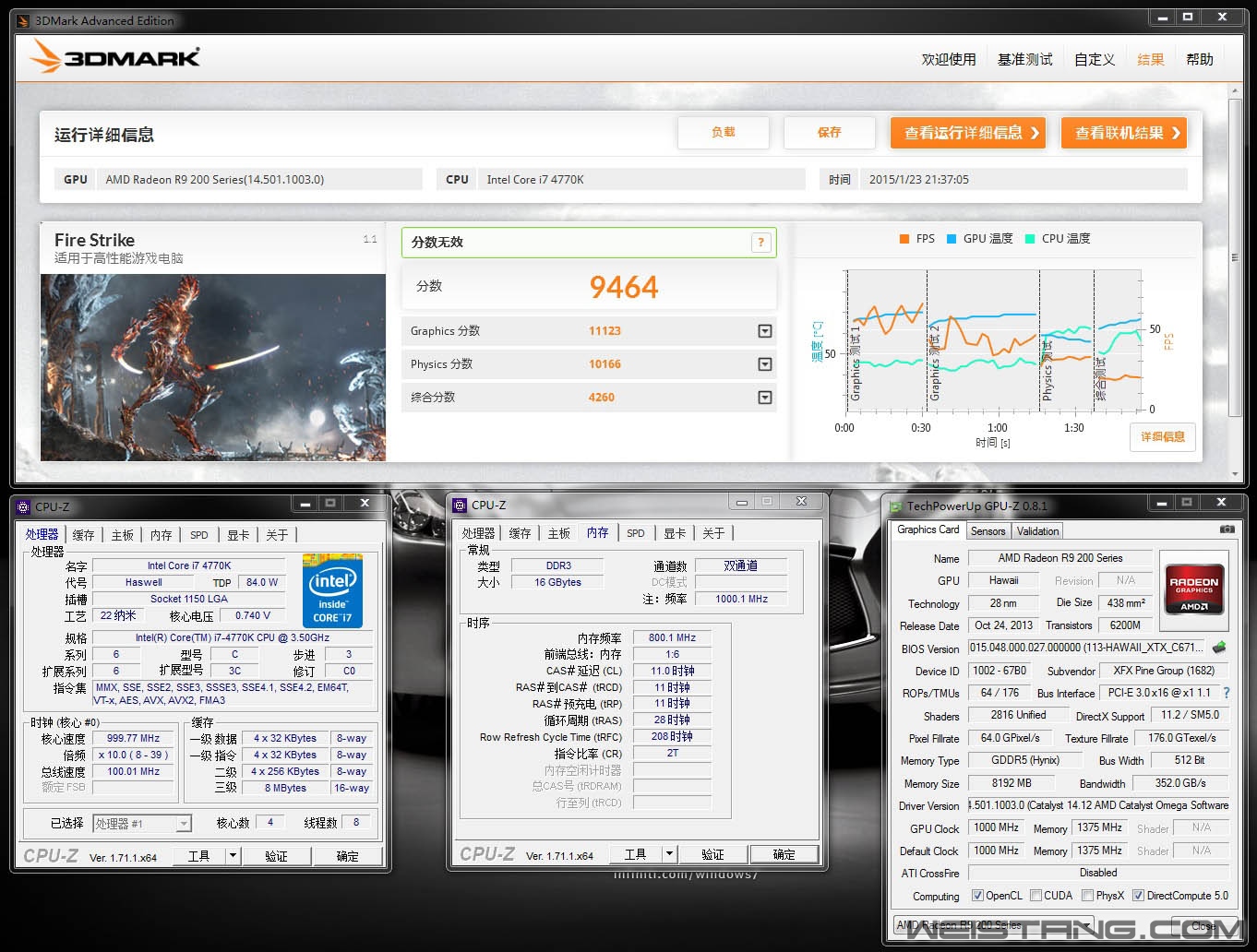Click the question mark help icon beside 分数无效
1257x952 pixels.
[x=760, y=243]
